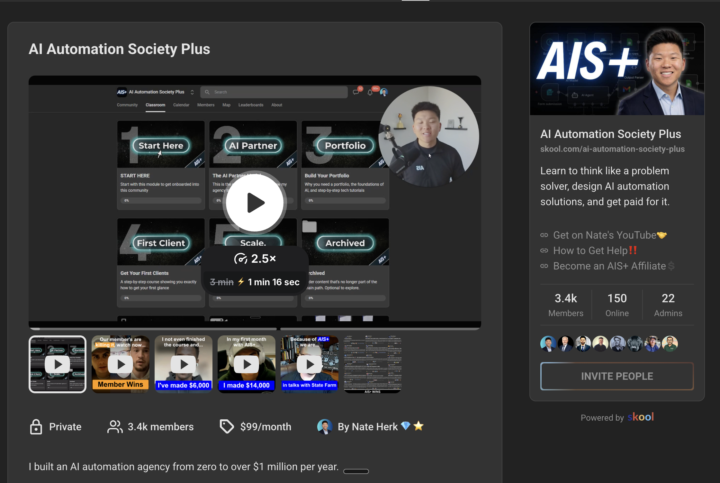Click the 3.4k members people icon
720x483 pixels.
click(x=115, y=427)
